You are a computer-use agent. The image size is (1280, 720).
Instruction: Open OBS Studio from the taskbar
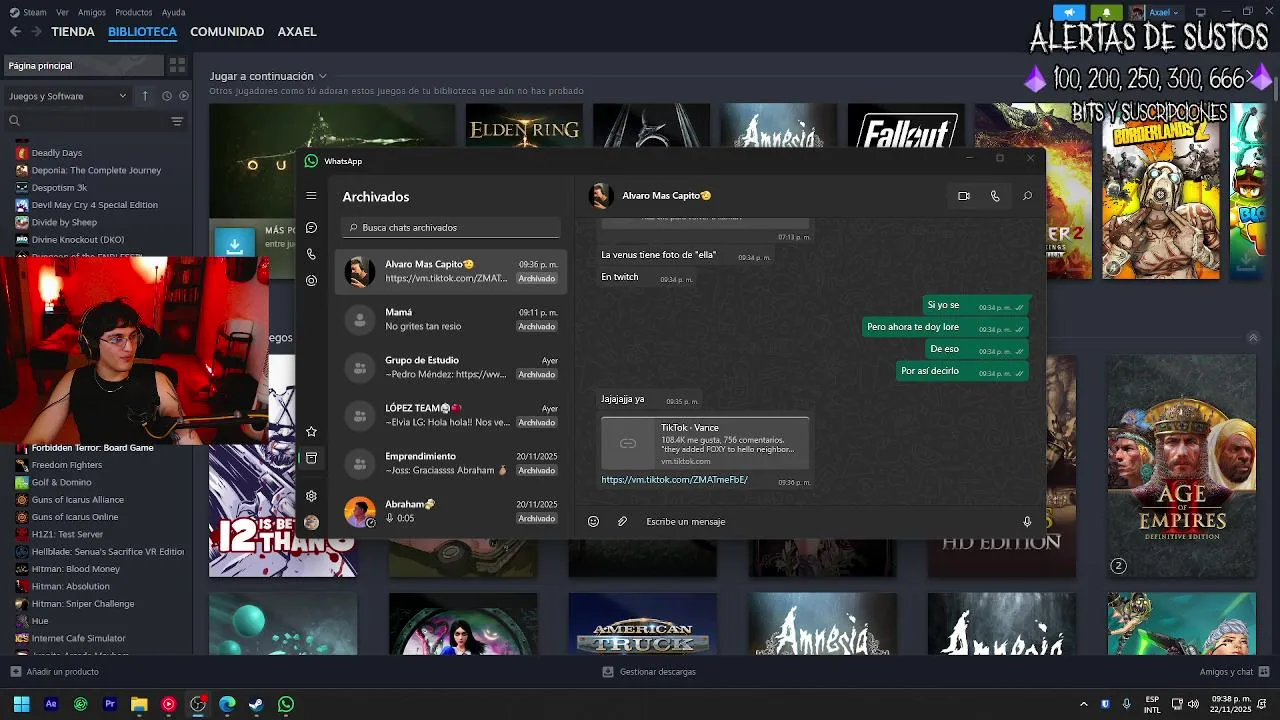198,704
